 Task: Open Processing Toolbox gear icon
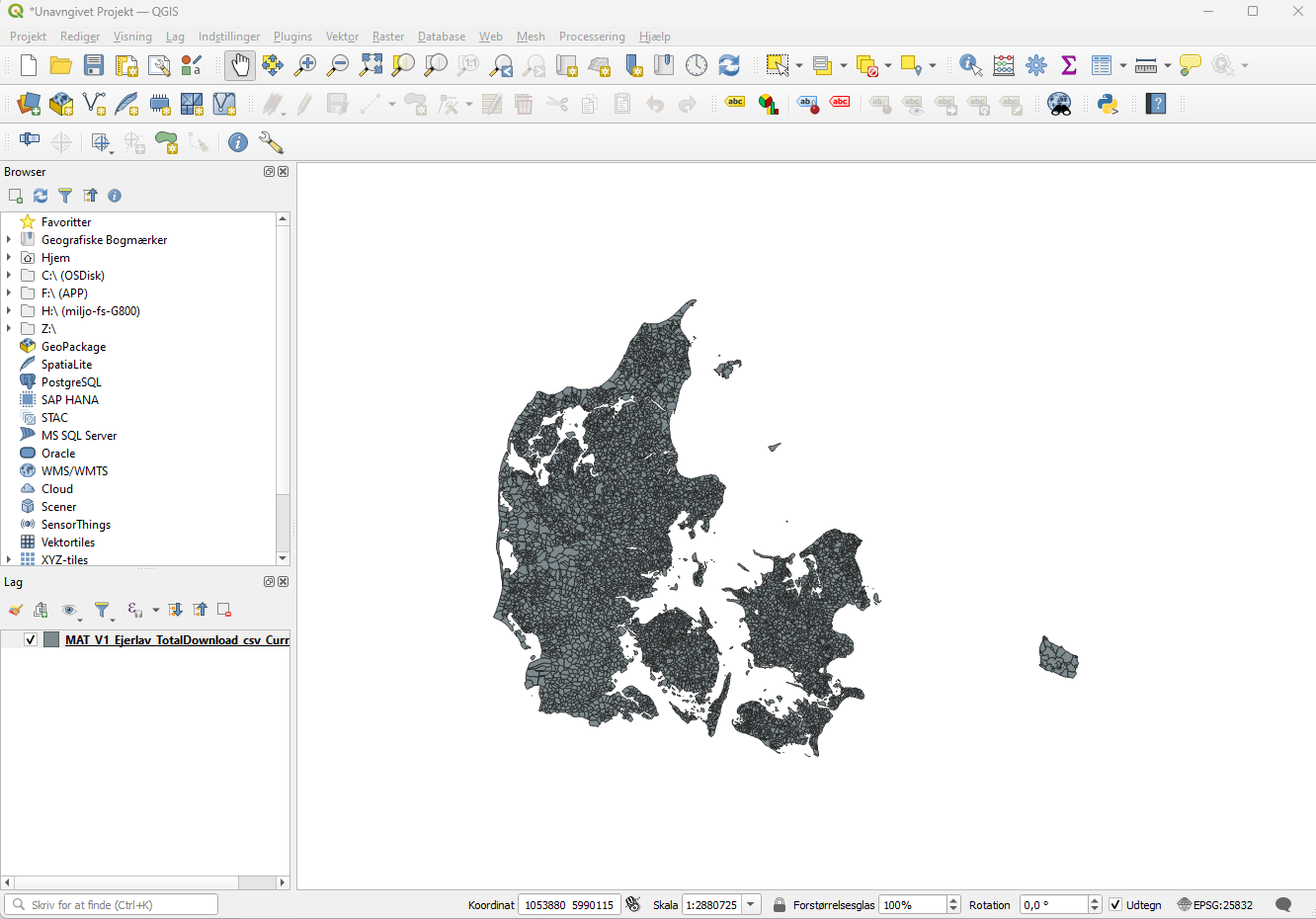(x=1036, y=65)
